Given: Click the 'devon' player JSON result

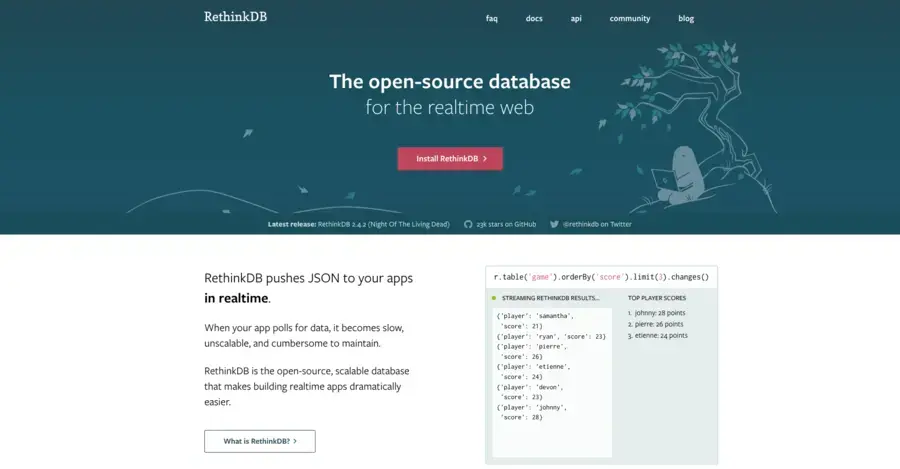Looking at the screenshot, I should 530,392.
